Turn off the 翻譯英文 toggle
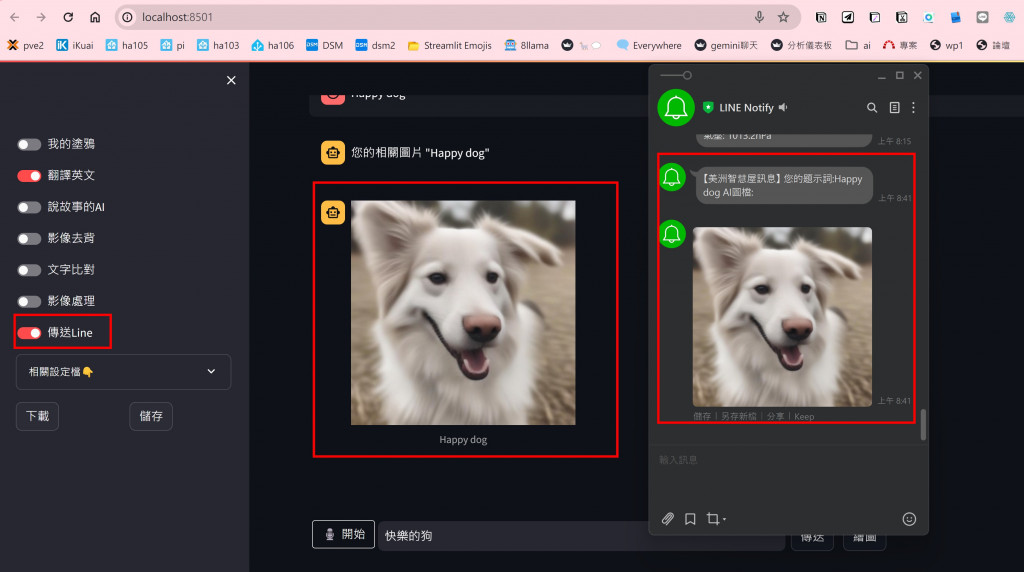The image size is (1024, 572). point(29,176)
